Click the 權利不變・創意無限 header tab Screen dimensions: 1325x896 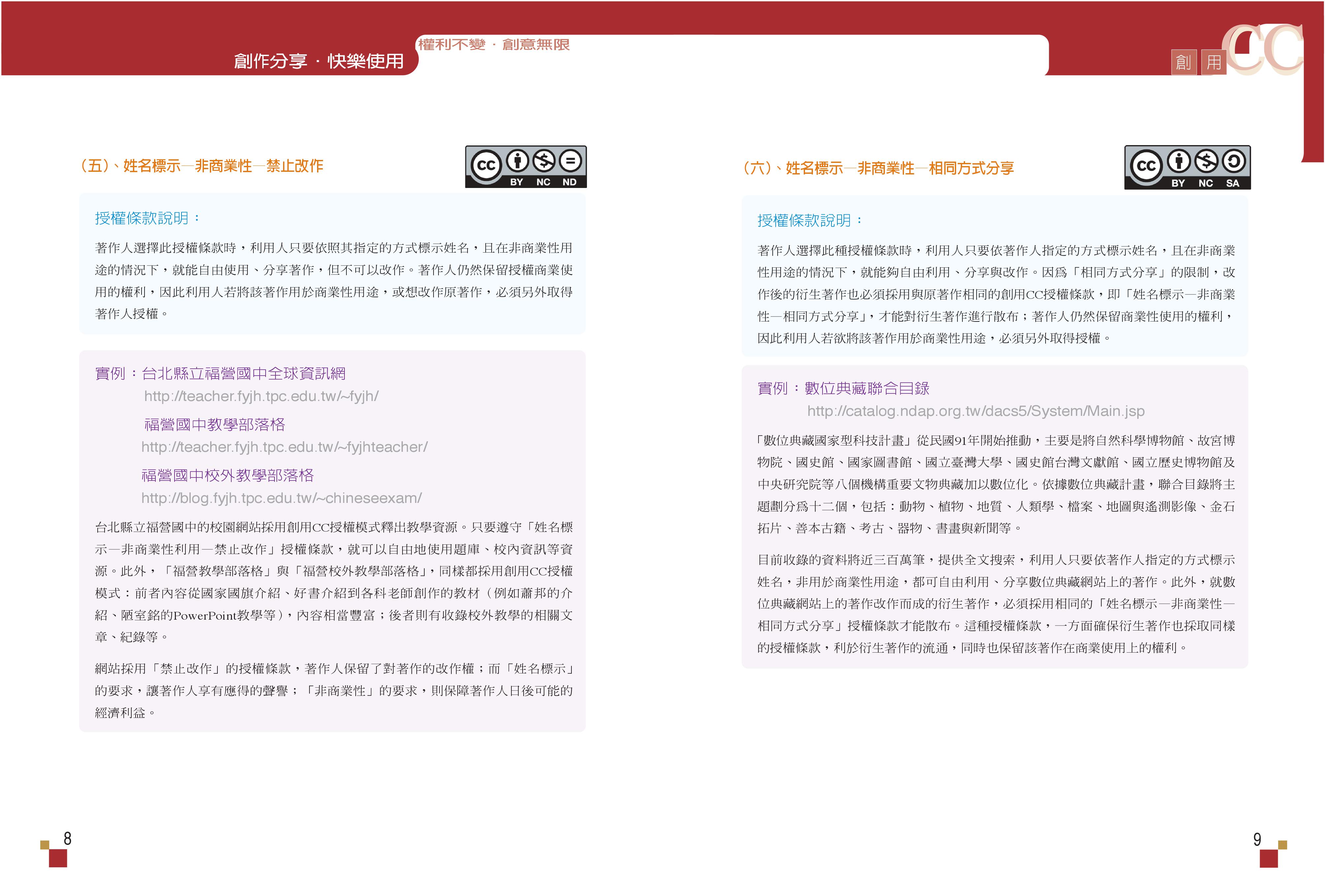[x=494, y=45]
